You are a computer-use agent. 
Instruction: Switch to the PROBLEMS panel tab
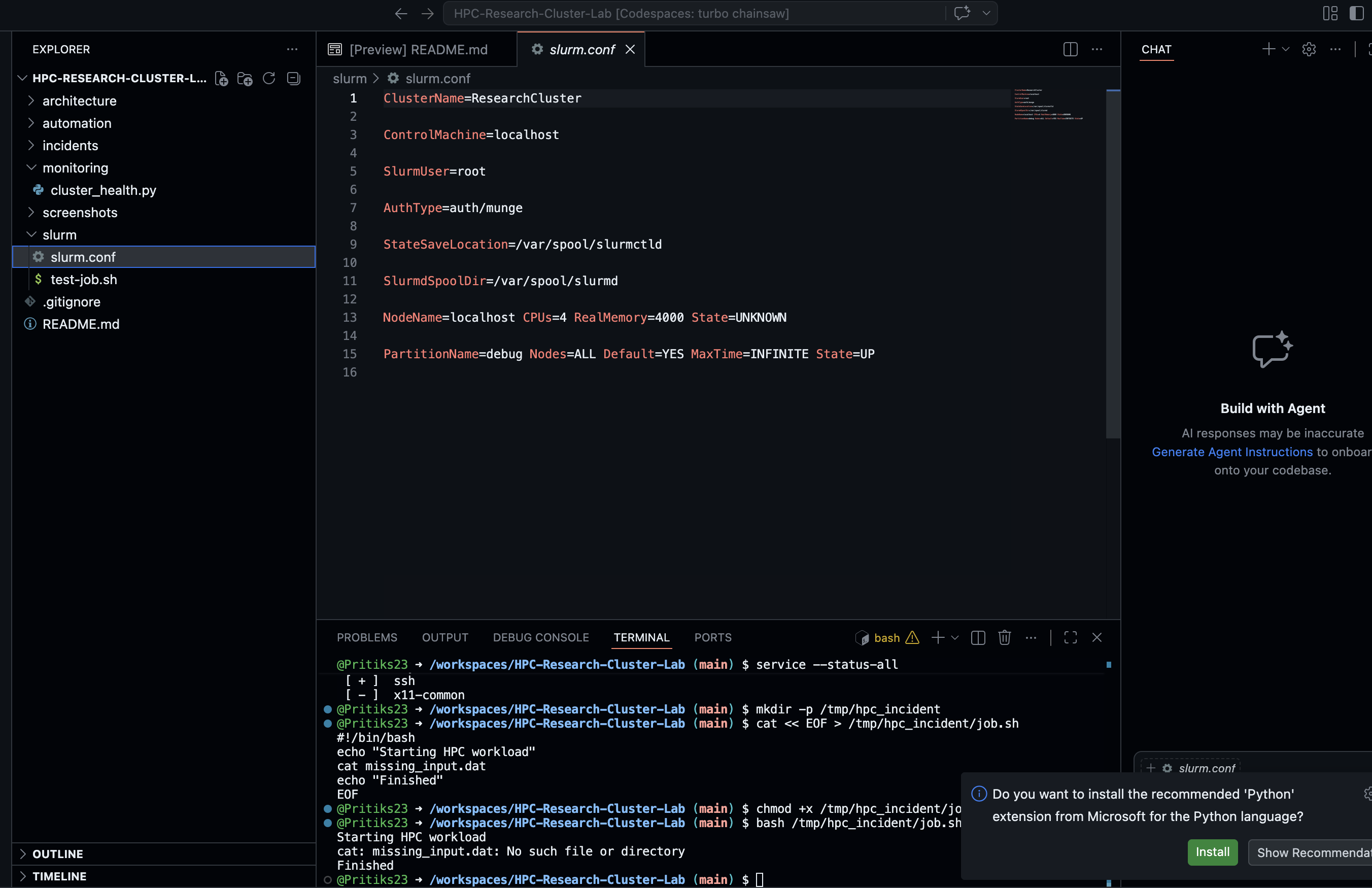(367, 637)
